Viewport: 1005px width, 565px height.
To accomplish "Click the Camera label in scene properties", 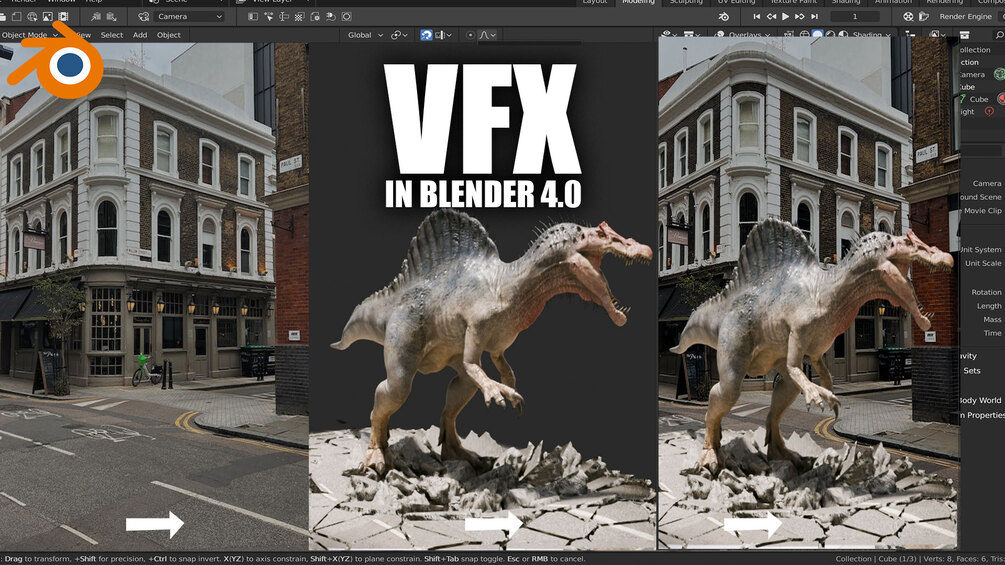I will pyautogui.click(x=986, y=183).
